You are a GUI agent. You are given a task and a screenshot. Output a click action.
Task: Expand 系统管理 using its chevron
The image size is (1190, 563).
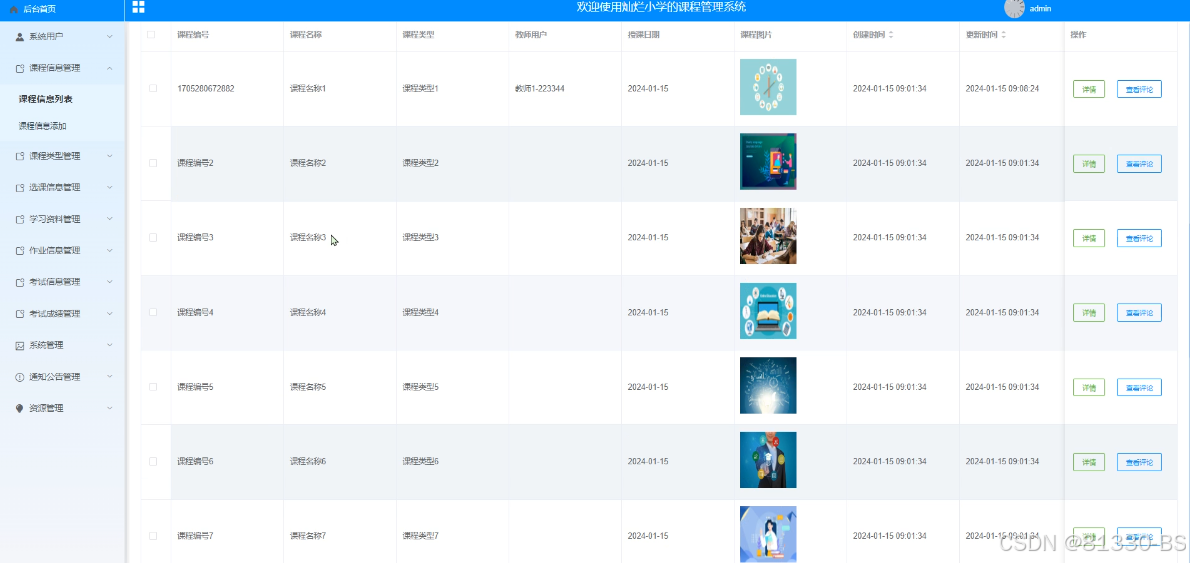[110, 345]
